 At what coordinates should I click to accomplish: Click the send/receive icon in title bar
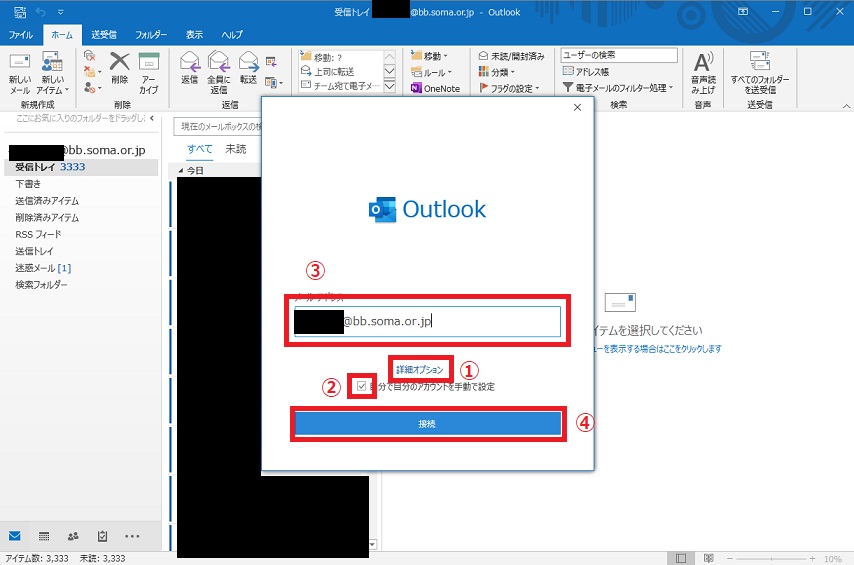[20, 11]
